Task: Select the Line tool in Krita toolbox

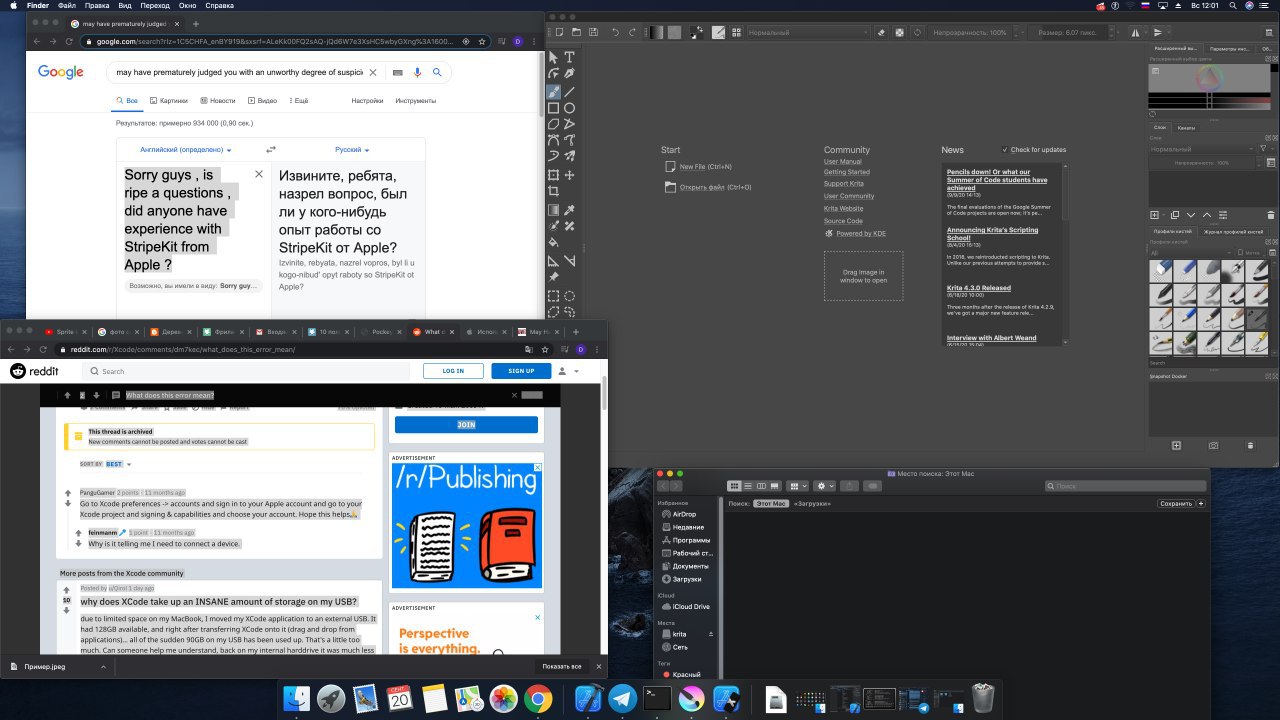Action: [570, 91]
